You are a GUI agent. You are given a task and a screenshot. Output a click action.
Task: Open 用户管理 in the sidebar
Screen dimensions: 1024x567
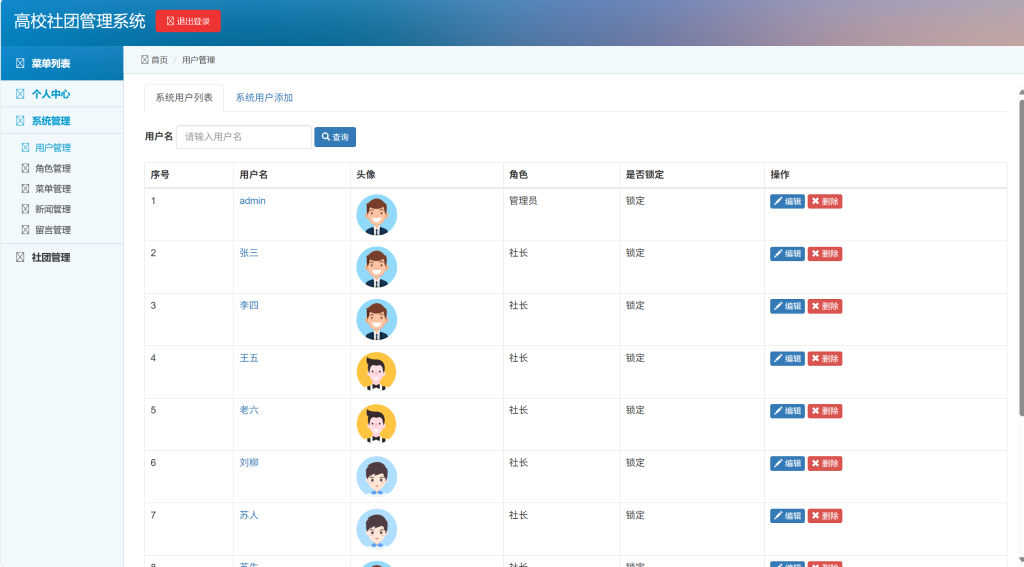point(53,148)
